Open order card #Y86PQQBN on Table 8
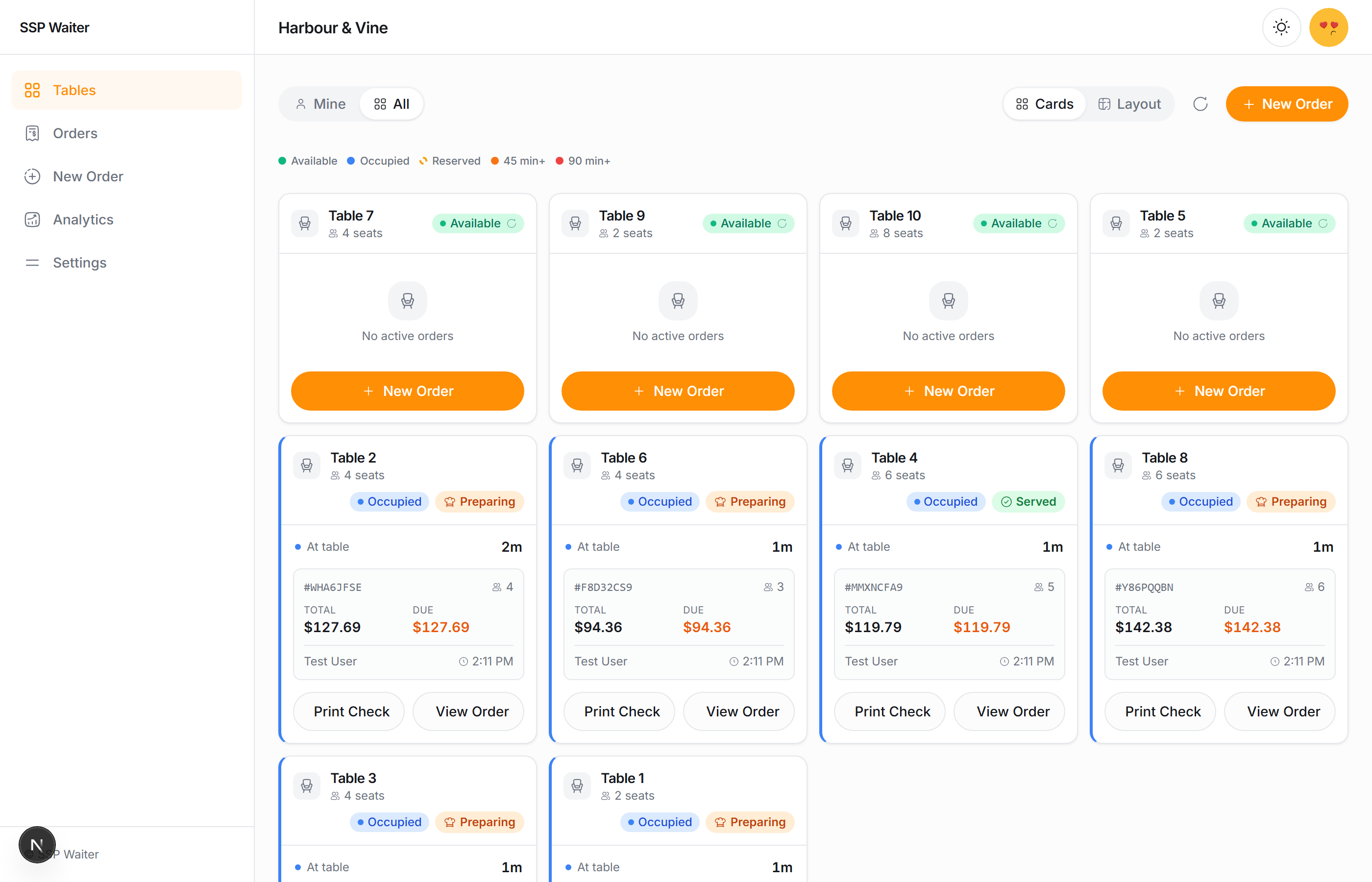1372x882 pixels. [x=1219, y=624]
